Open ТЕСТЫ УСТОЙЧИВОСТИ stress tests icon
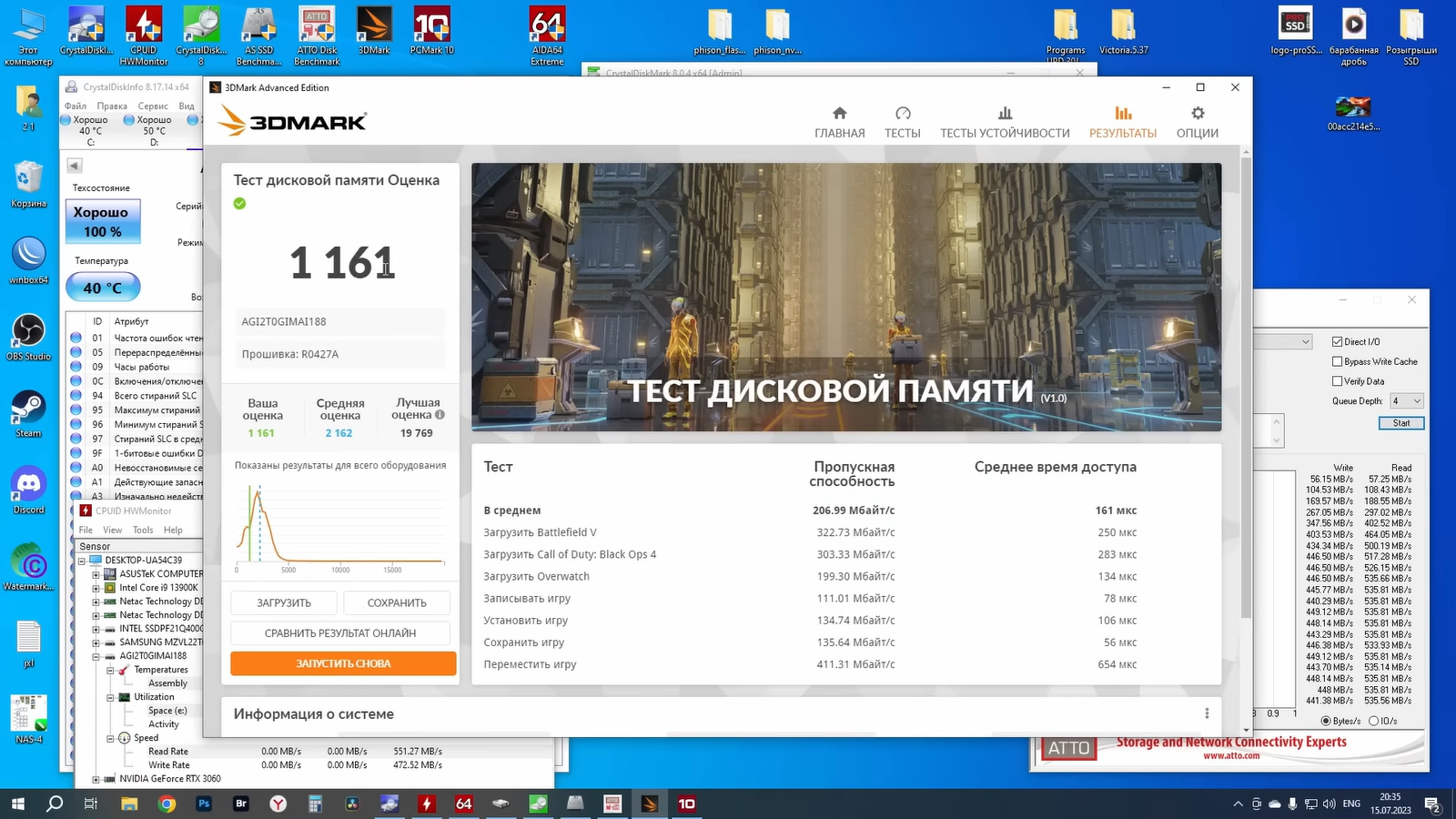 coord(1005,114)
